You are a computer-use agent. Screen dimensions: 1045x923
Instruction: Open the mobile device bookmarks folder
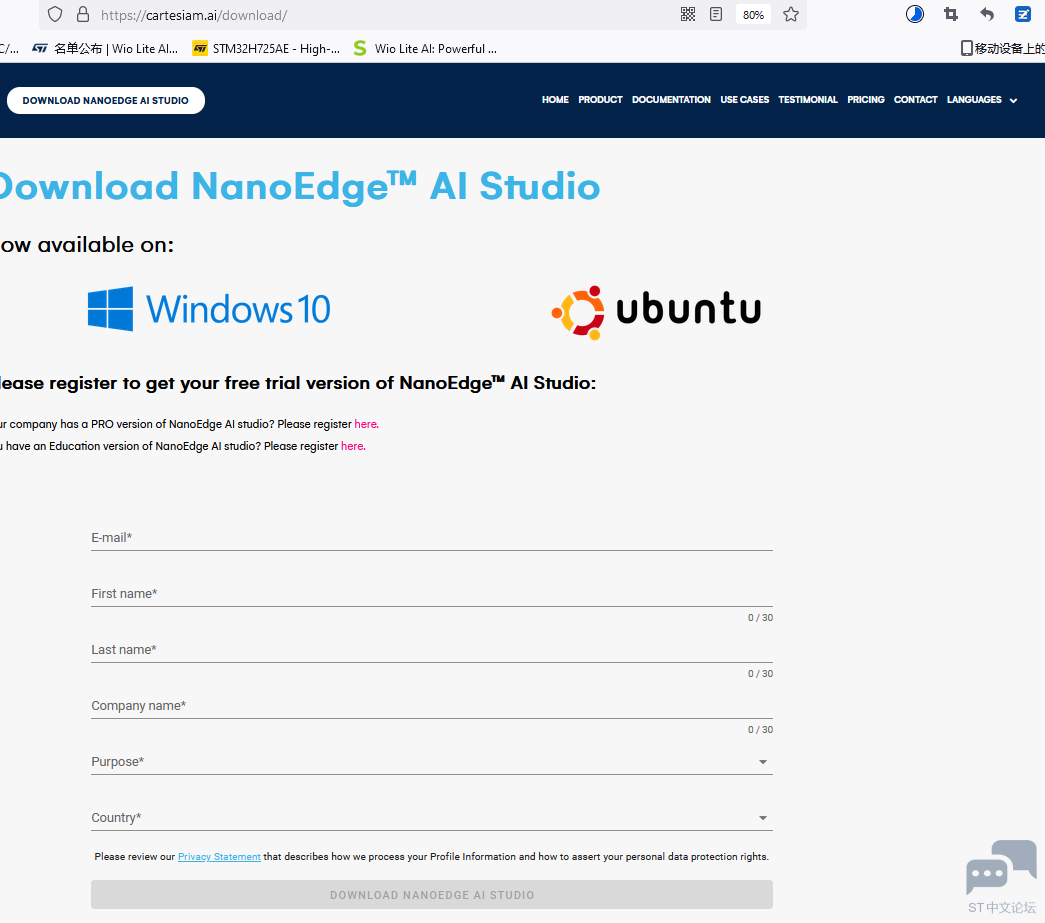click(x=1002, y=49)
